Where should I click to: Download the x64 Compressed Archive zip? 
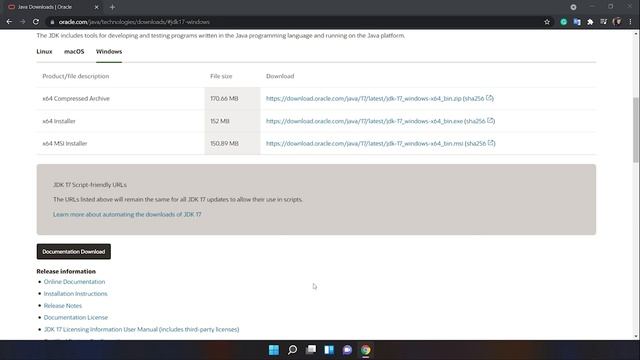(x=364, y=98)
